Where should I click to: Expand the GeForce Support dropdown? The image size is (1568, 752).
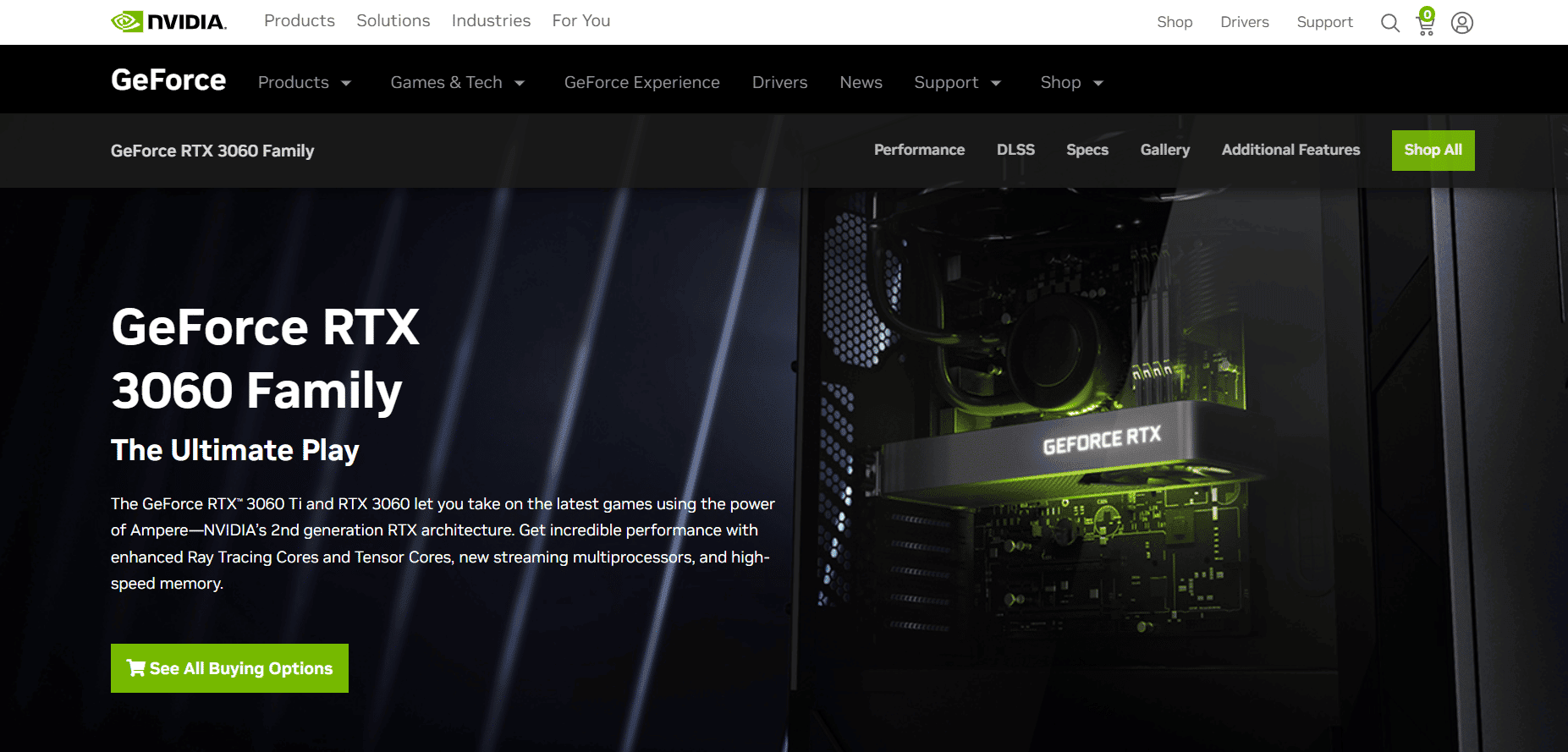(x=958, y=82)
